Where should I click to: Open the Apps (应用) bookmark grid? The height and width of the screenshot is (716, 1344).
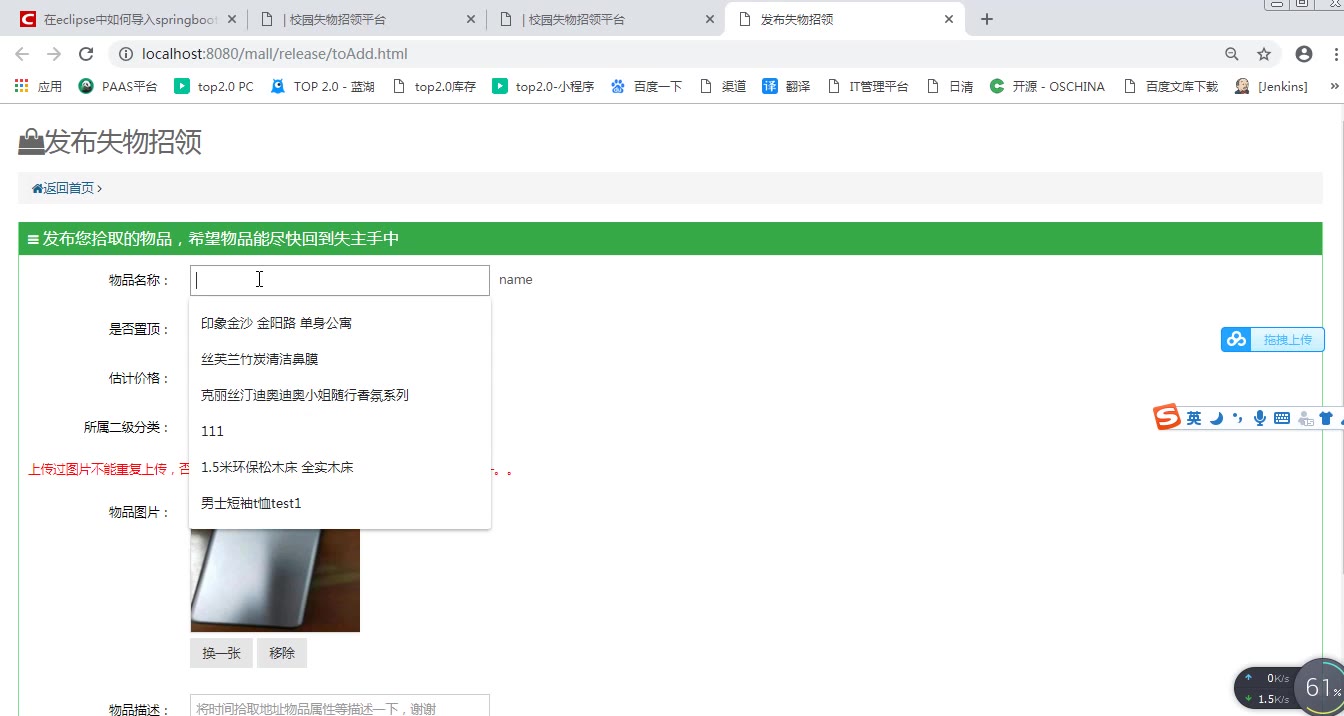pos(38,87)
